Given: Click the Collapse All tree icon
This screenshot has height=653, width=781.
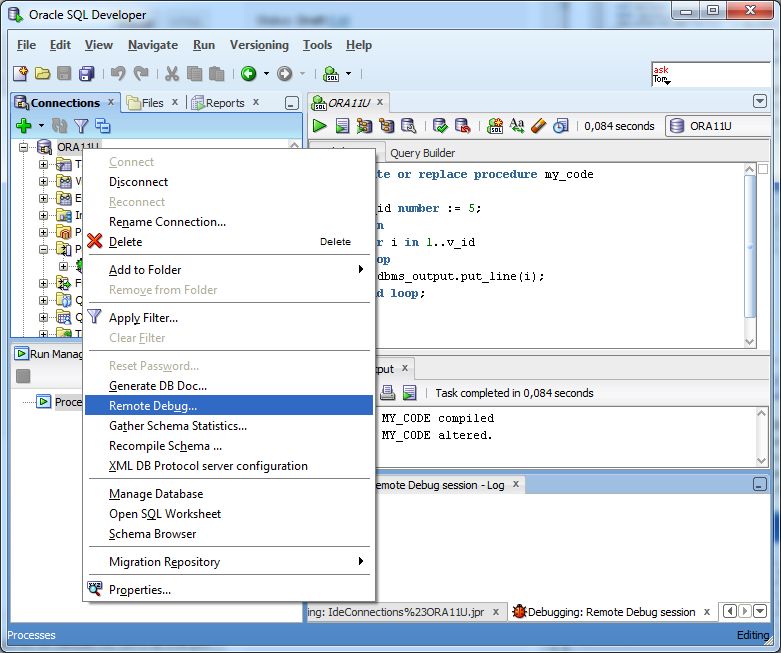Looking at the screenshot, I should (103, 126).
